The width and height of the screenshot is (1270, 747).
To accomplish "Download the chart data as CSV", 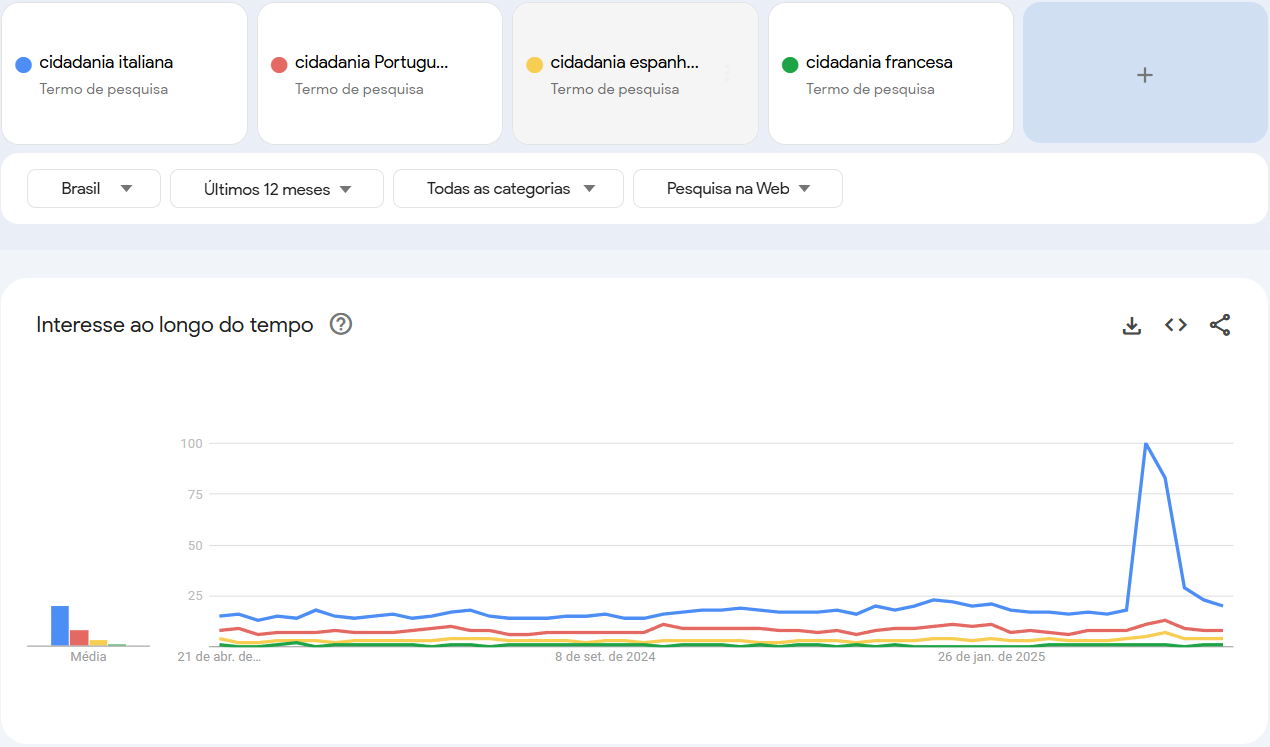I will coord(1131,324).
